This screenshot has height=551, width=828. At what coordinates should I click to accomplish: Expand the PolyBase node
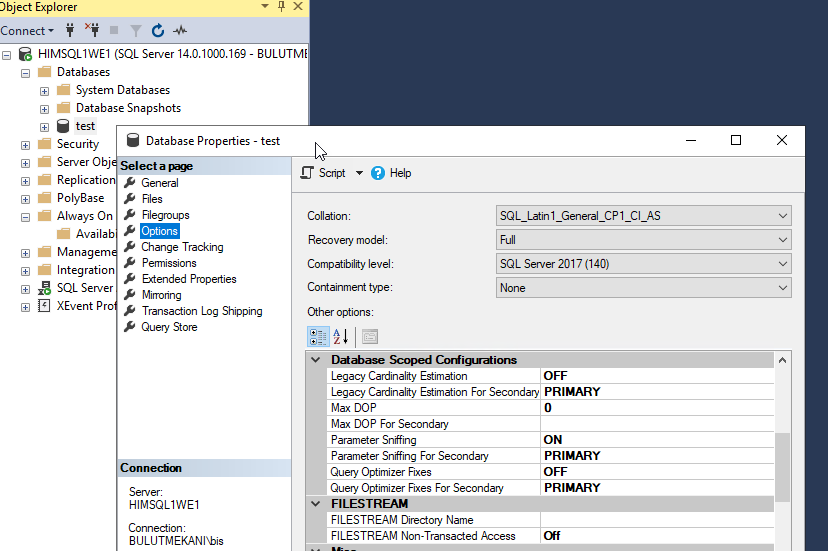[25, 199]
